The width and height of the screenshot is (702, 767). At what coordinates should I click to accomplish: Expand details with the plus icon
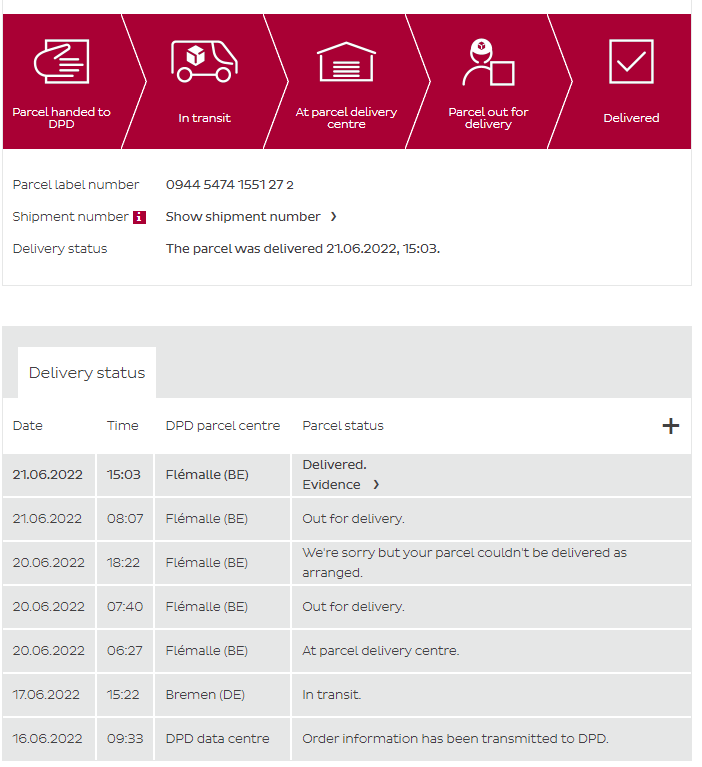coord(670,426)
